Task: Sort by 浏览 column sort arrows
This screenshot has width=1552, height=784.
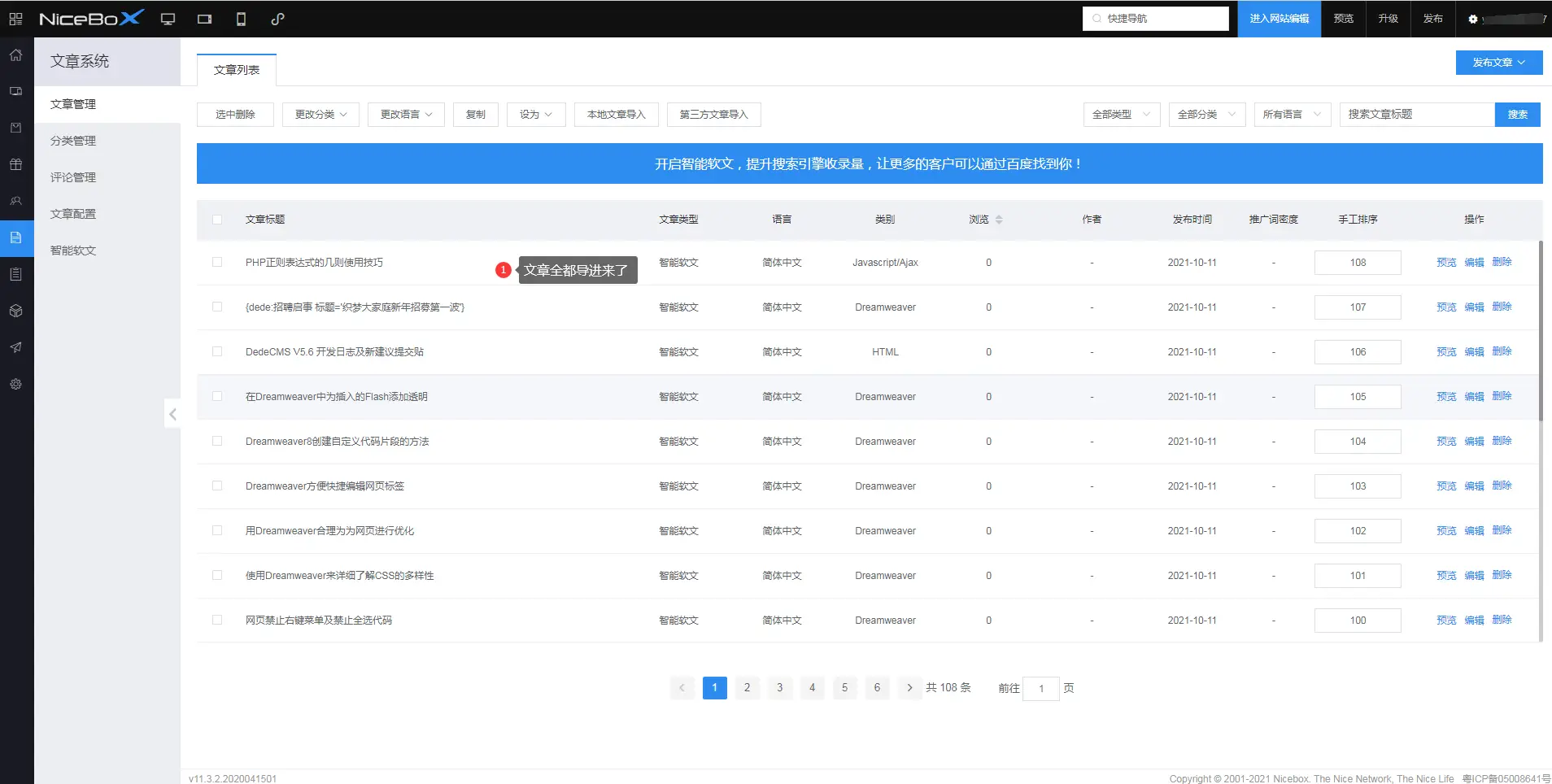Action: 999,220
